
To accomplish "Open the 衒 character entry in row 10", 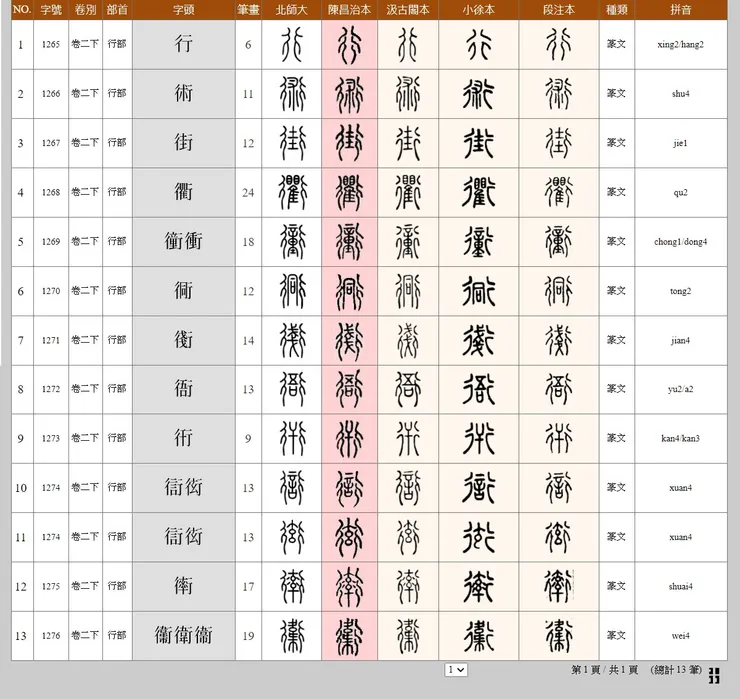I will tap(184, 488).
